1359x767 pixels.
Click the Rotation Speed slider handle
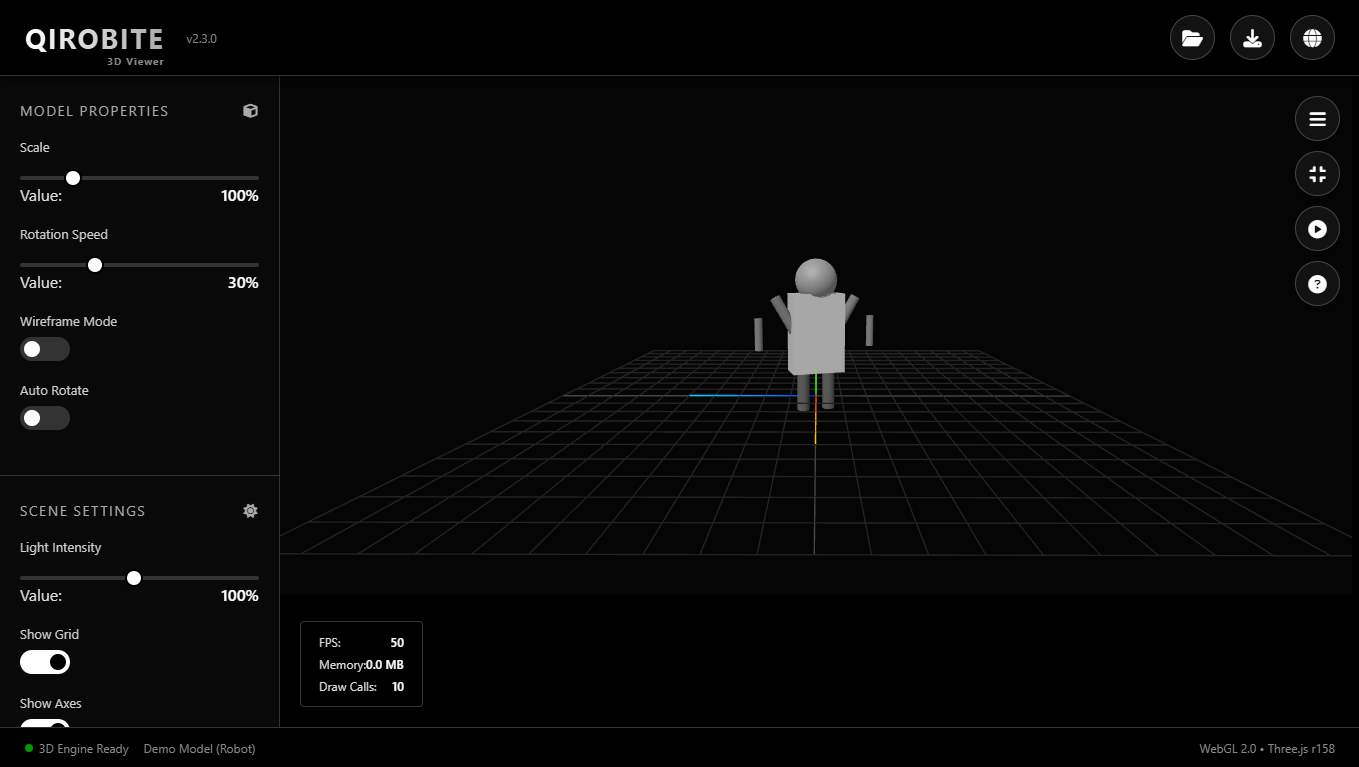click(95, 265)
